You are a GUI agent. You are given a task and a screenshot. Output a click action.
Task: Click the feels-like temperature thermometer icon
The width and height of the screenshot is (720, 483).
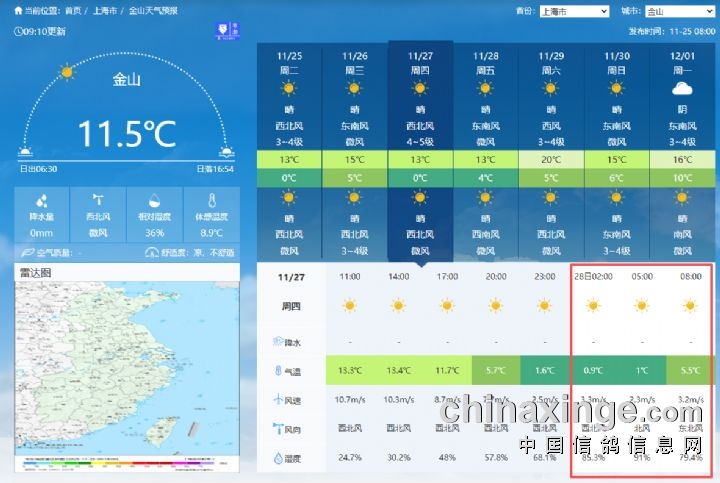tap(211, 201)
